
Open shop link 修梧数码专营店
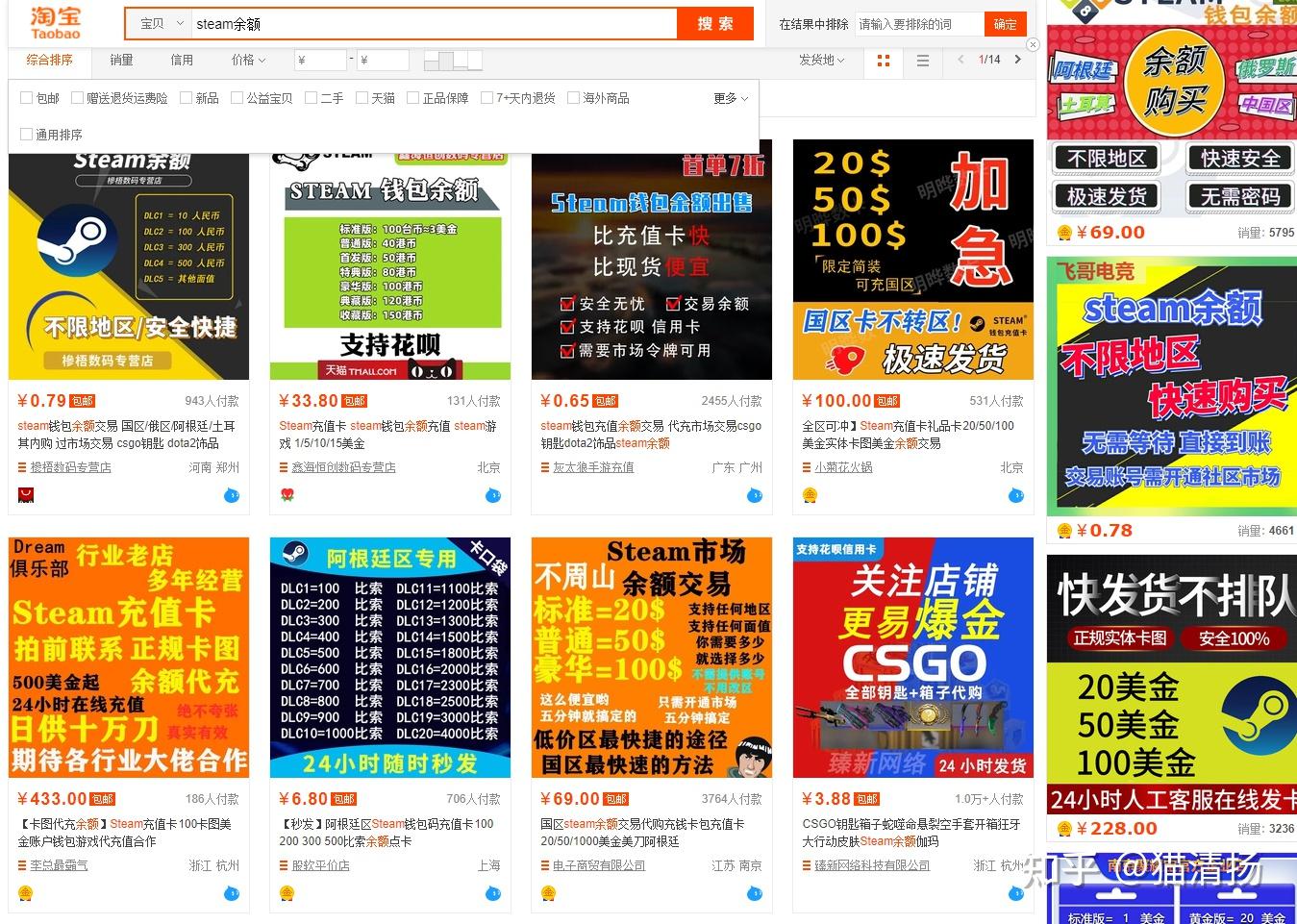tap(70, 467)
